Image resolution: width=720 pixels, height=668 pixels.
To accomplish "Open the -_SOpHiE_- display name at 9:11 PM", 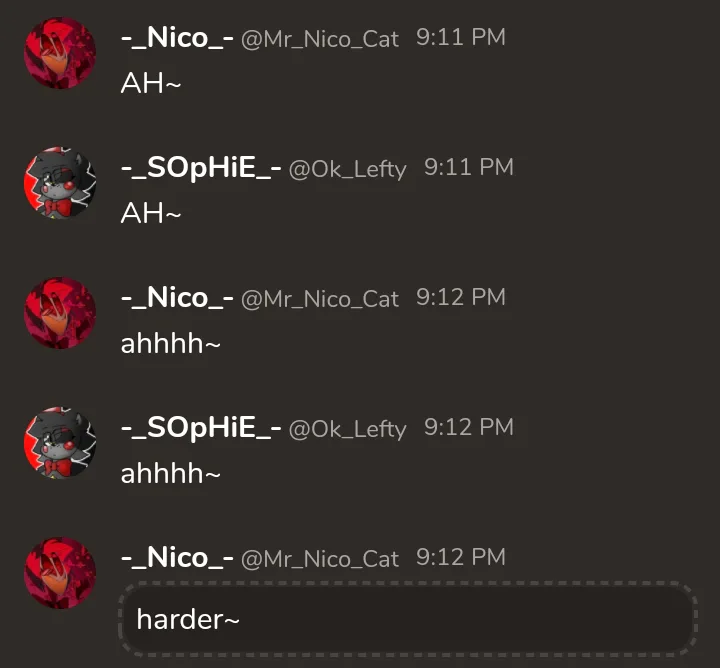I will pos(201,168).
